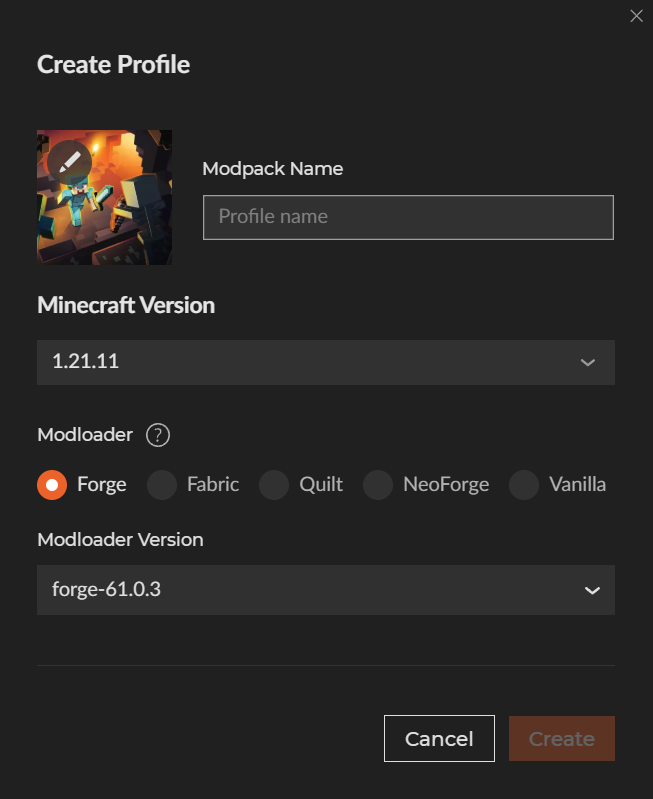The image size is (653, 799).
Task: Click the "NeoForge" label text
Action: 446,485
